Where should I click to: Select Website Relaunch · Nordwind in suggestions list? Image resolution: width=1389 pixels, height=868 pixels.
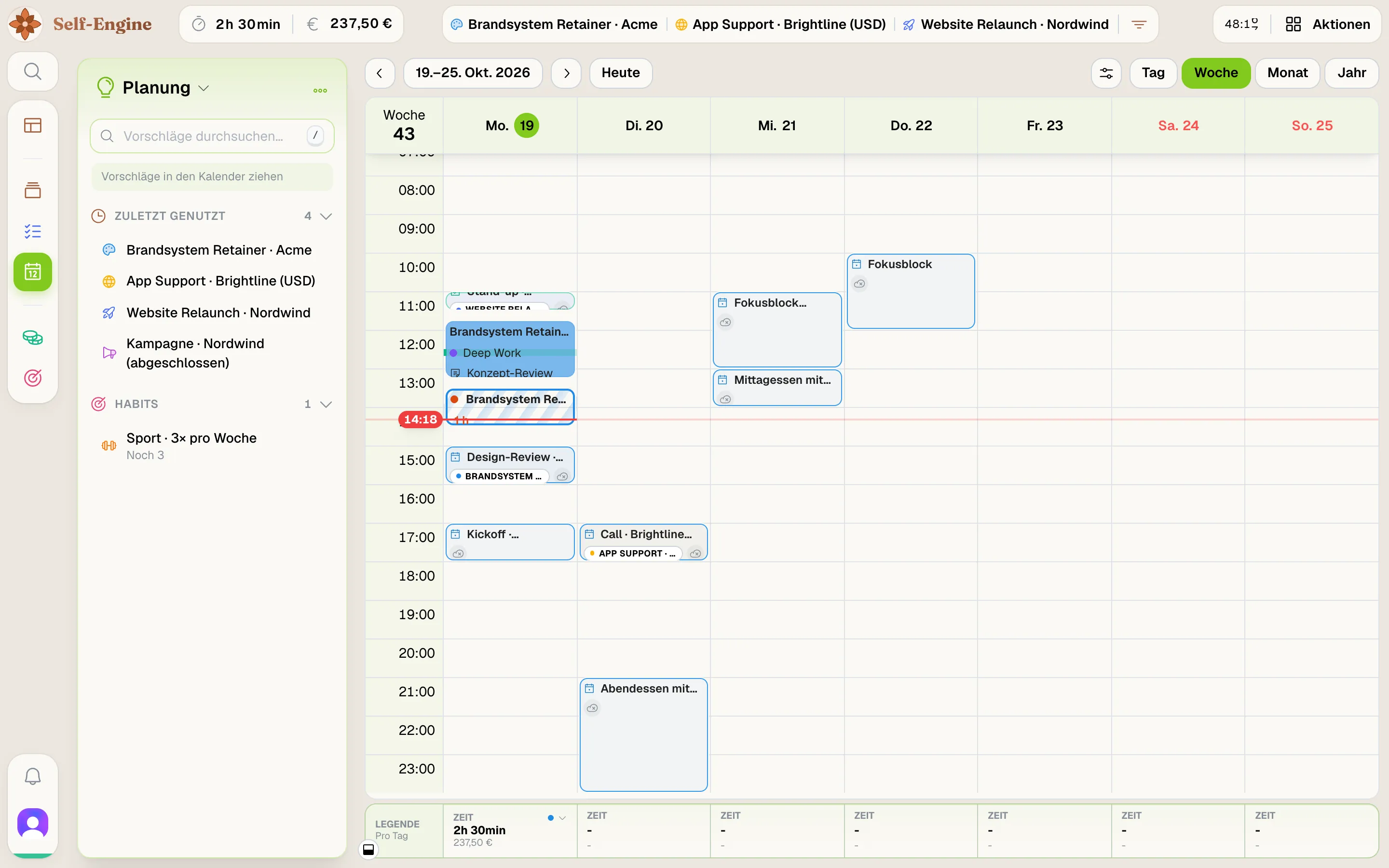211,312
